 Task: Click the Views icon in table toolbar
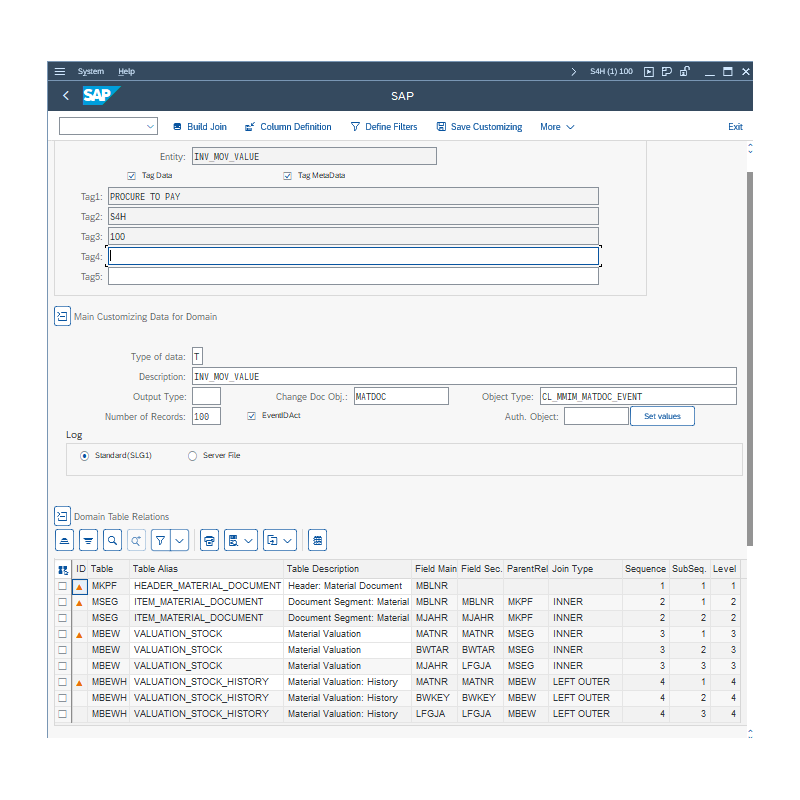point(234,540)
